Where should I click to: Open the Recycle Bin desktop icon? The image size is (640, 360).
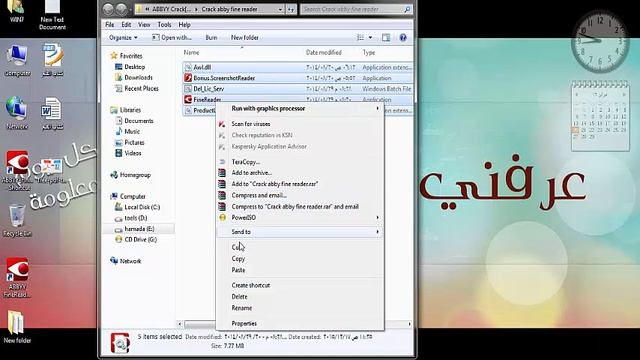(17, 221)
